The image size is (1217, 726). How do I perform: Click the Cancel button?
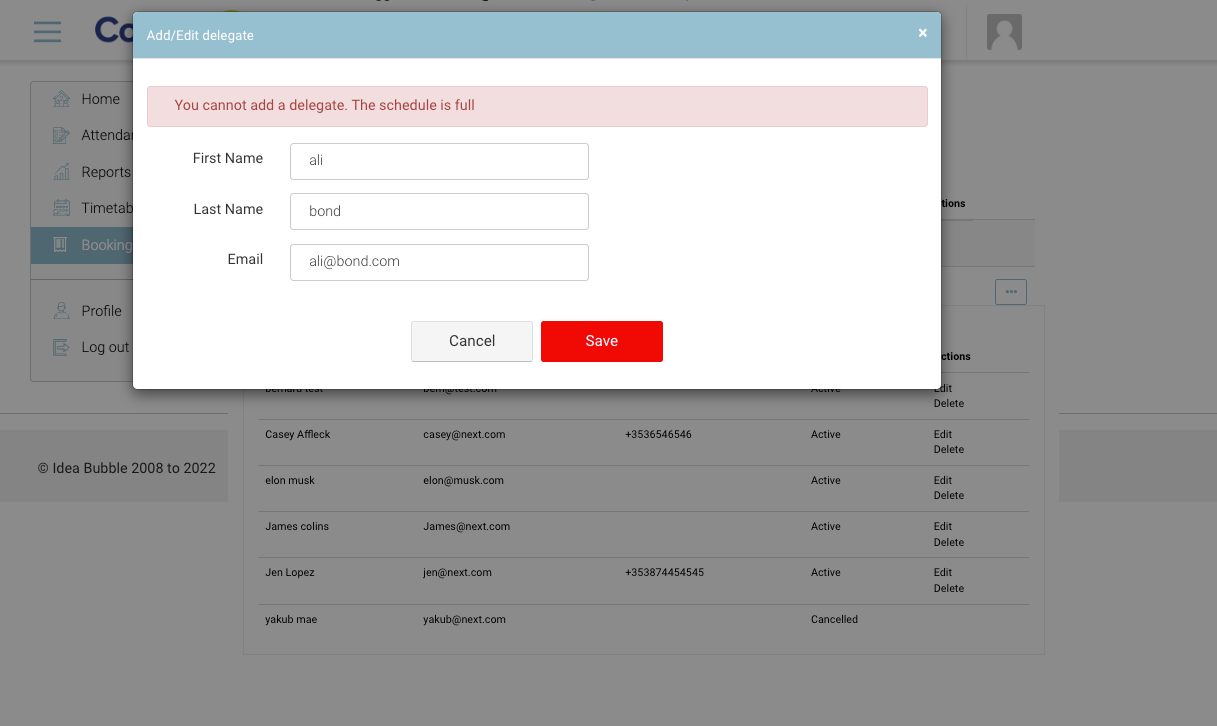tap(471, 341)
